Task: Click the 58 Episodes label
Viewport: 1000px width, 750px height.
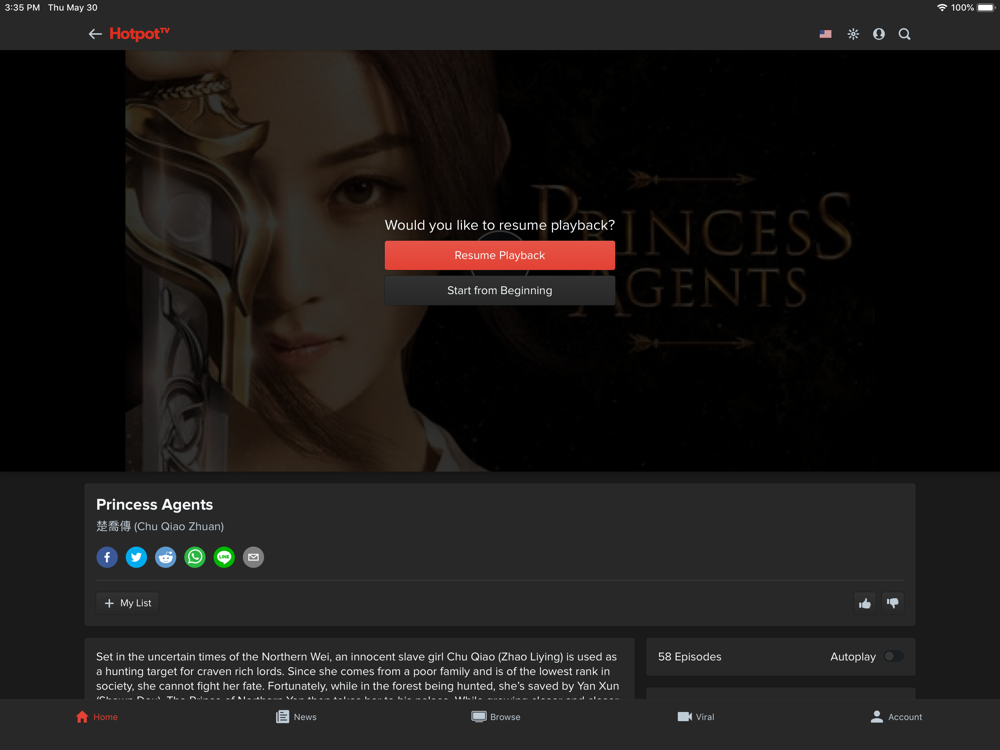Action: click(689, 657)
